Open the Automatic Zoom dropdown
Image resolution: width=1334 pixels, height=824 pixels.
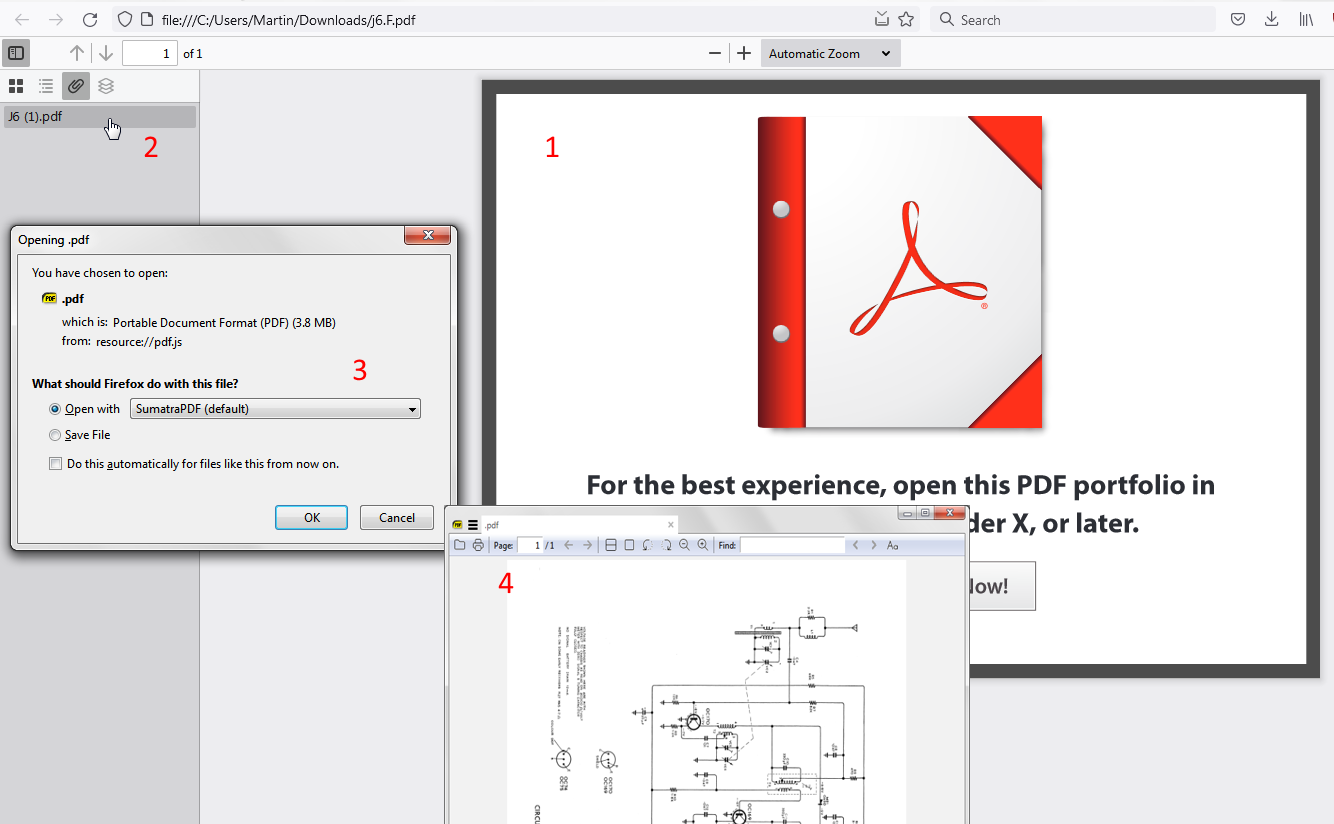point(830,52)
